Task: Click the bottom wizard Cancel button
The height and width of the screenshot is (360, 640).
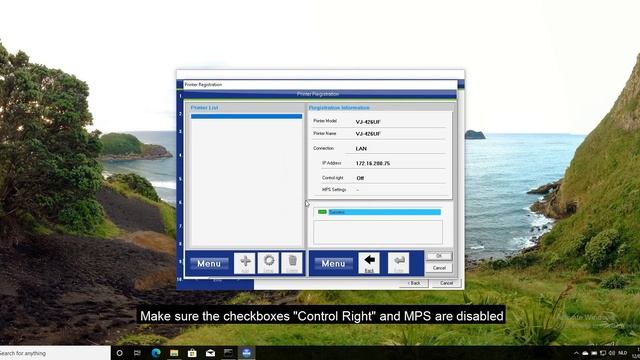Action: tap(447, 283)
